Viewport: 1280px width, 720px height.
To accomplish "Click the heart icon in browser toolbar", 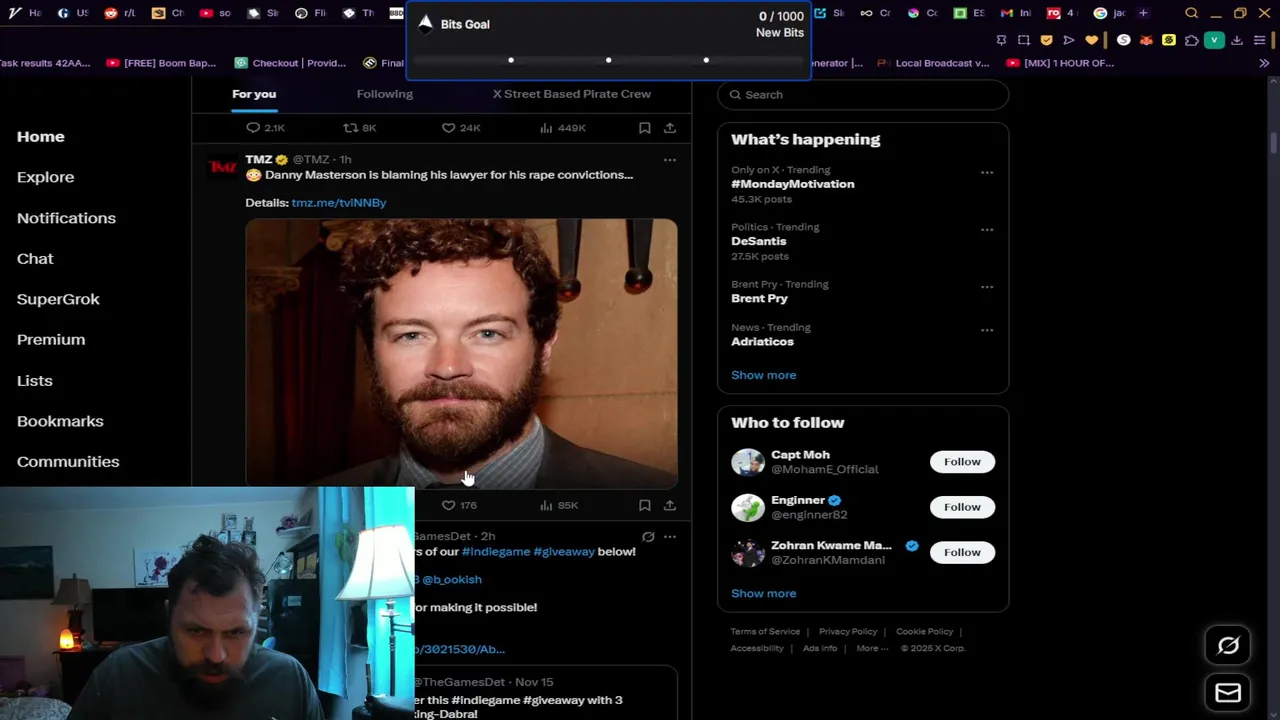I will click(x=1091, y=40).
